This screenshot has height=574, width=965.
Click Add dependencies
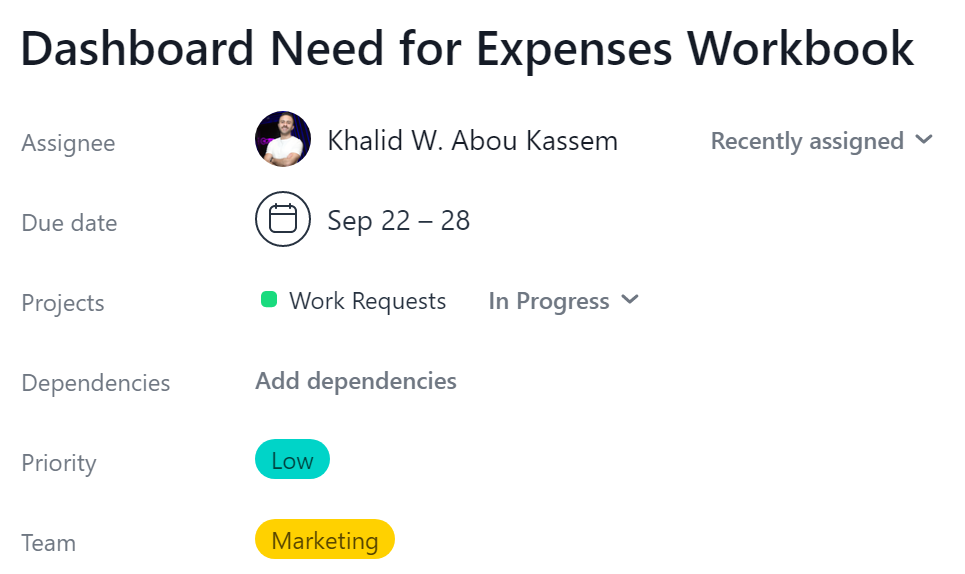click(356, 381)
